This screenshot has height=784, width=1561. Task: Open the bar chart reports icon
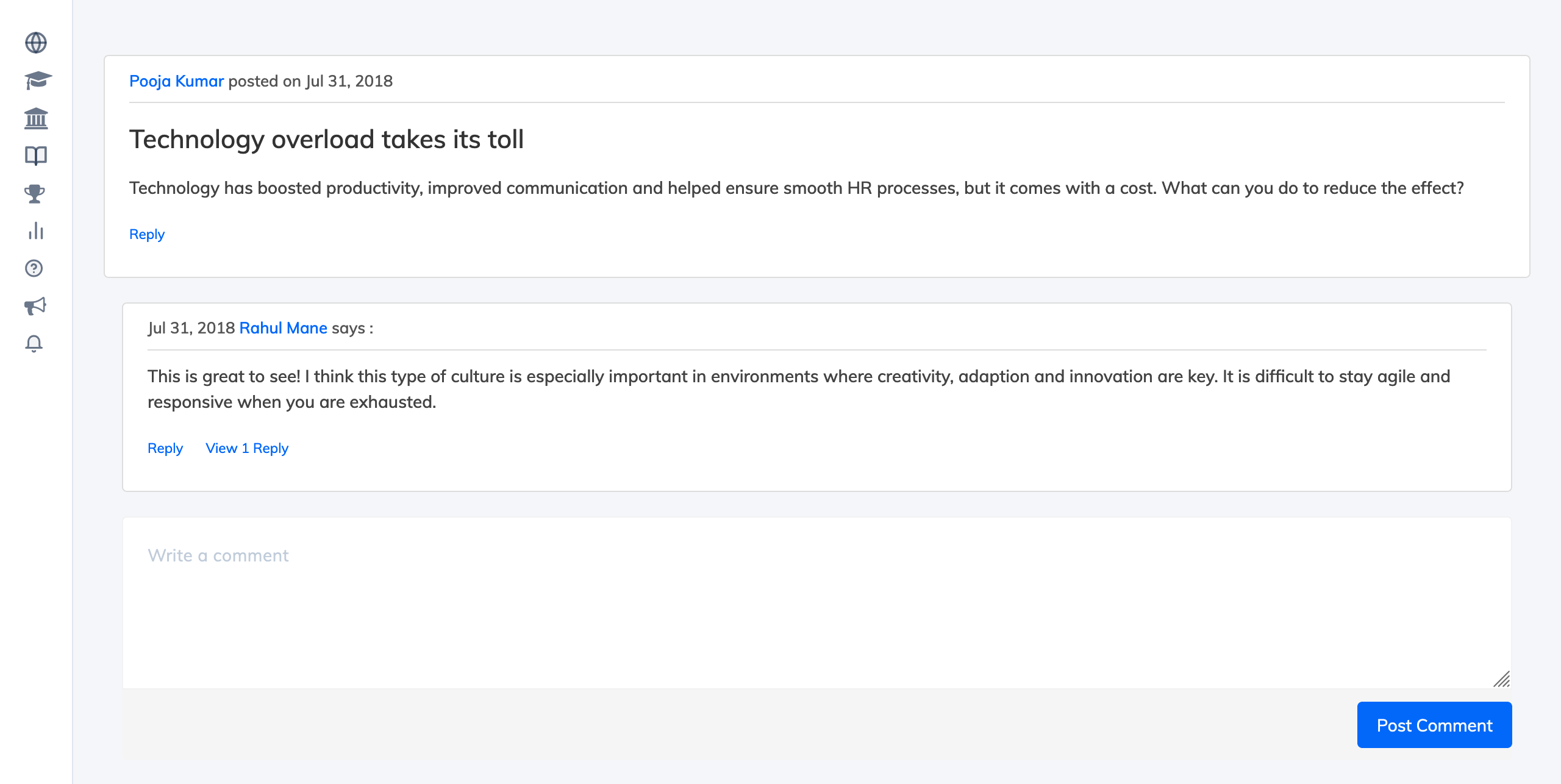[x=36, y=231]
